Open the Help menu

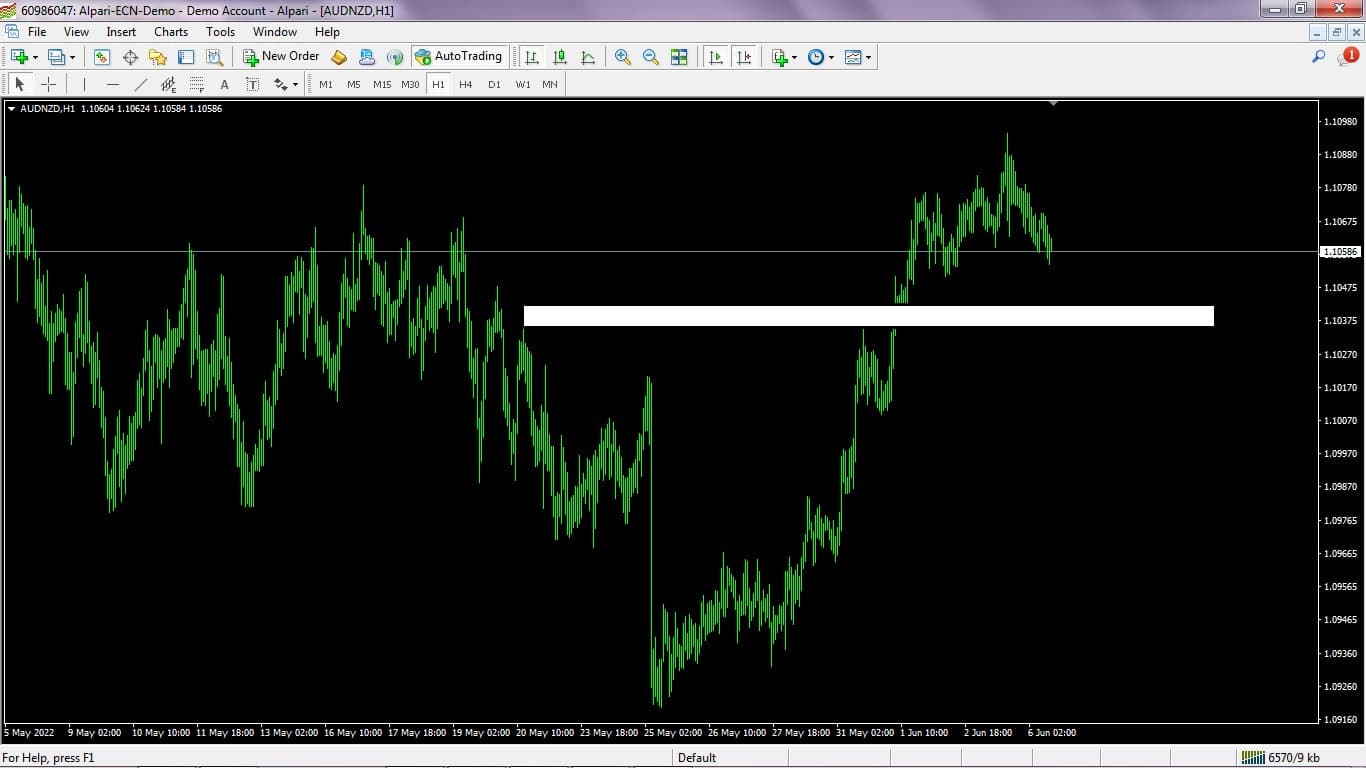click(x=327, y=32)
